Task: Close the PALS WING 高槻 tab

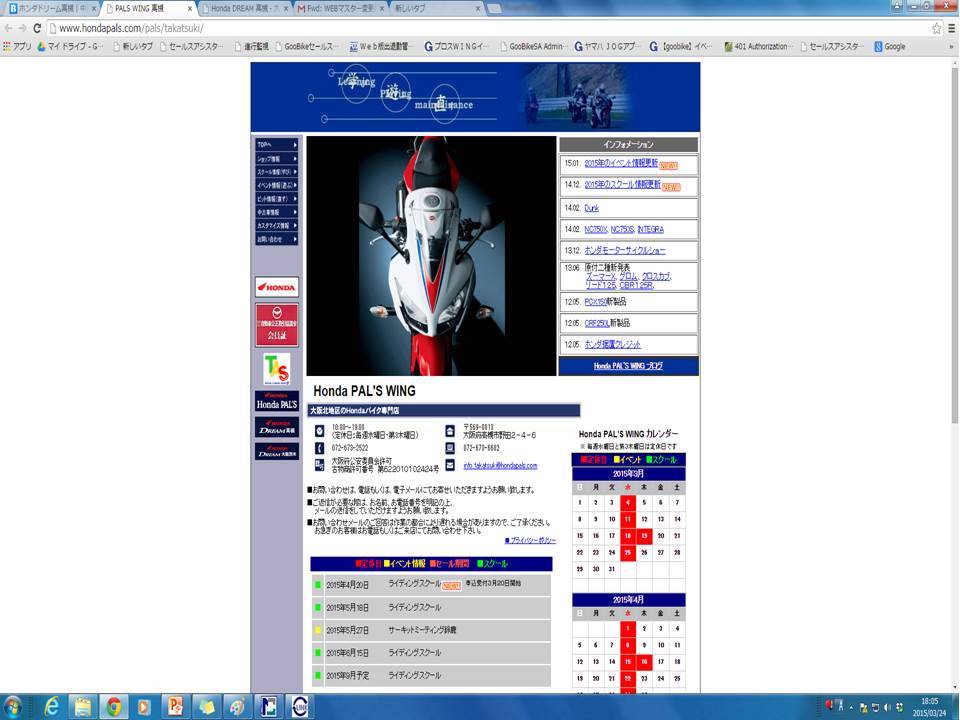Action: click(x=189, y=9)
